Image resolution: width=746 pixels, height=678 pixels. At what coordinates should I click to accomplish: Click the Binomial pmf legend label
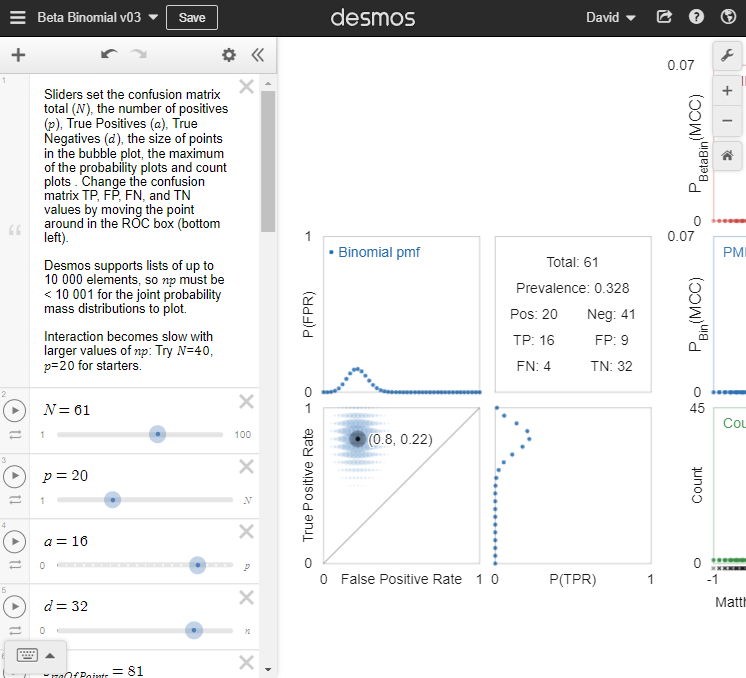point(379,252)
